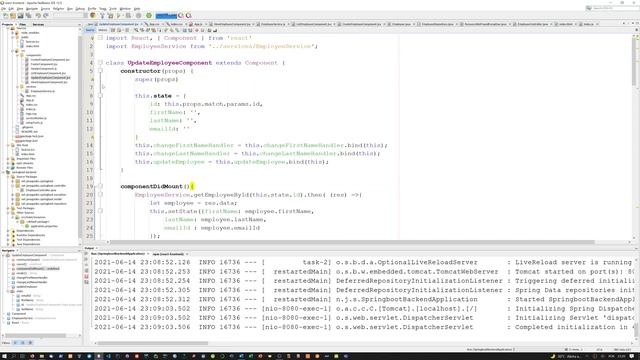The width and height of the screenshot is (640, 360).
Task: Open the EmployeeController.java editor tab
Action: click(533, 24)
